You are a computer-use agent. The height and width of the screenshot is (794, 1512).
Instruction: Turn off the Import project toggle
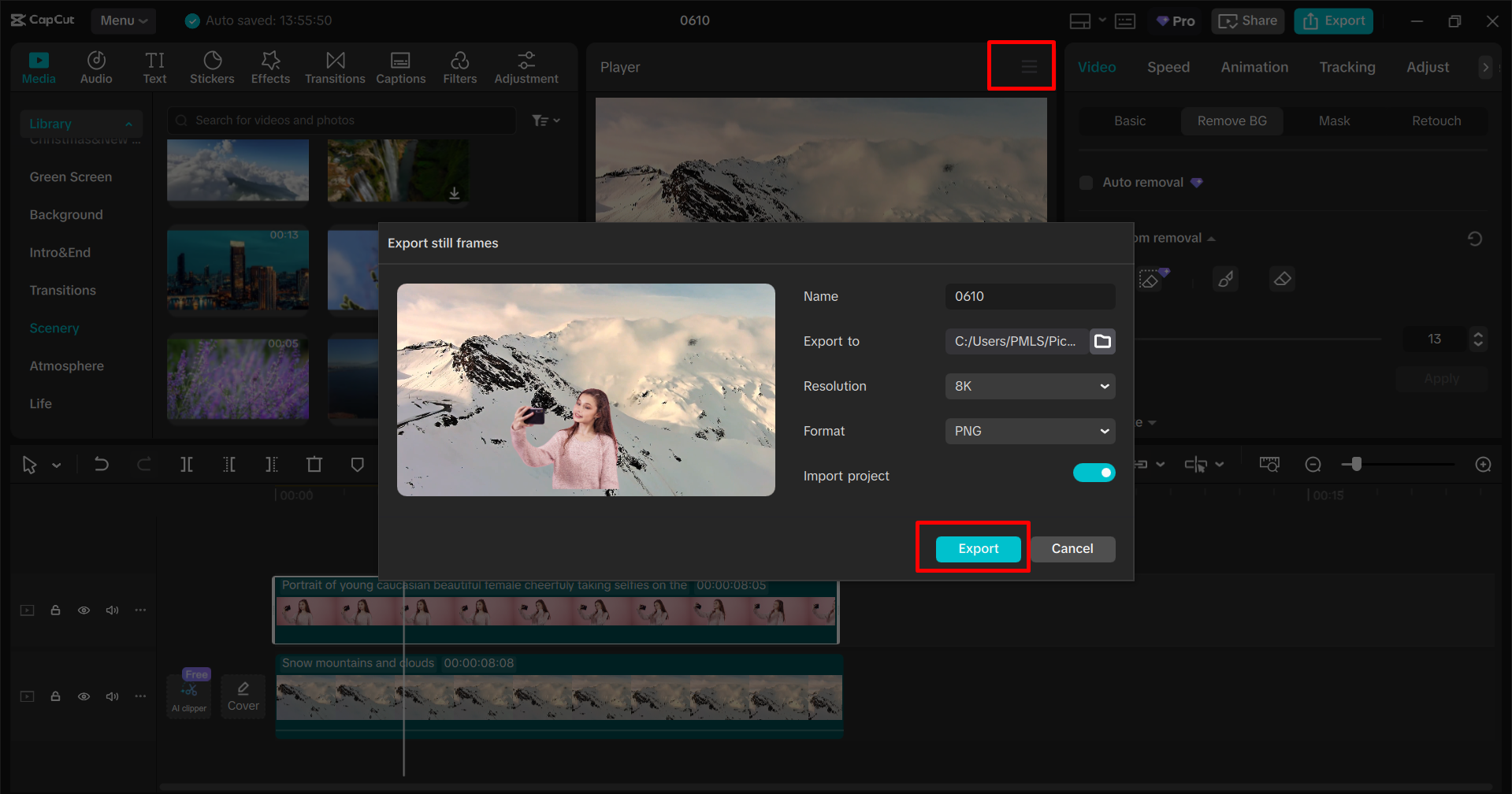click(1094, 473)
